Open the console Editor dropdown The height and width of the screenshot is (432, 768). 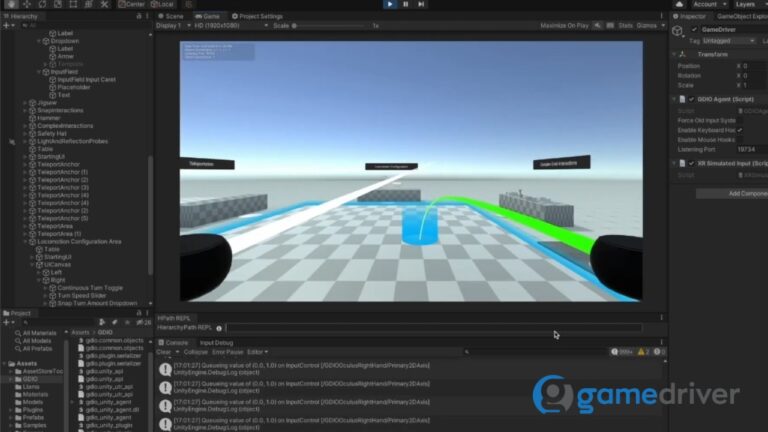[x=257, y=352]
